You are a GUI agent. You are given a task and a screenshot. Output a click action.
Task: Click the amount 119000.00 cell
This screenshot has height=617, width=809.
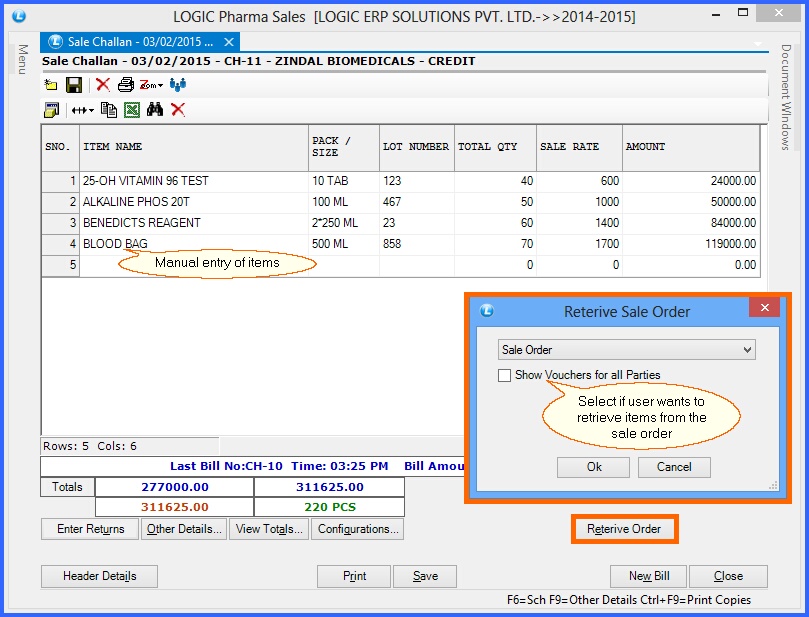691,244
